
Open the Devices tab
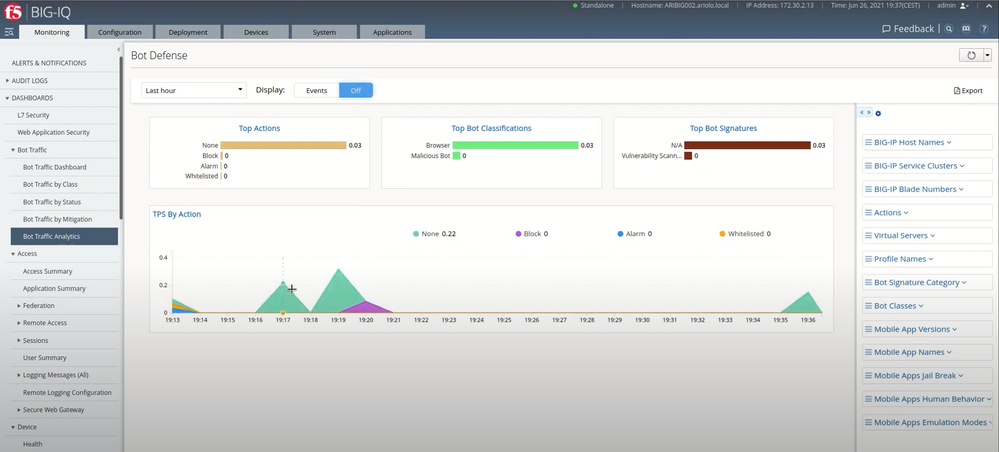256,32
